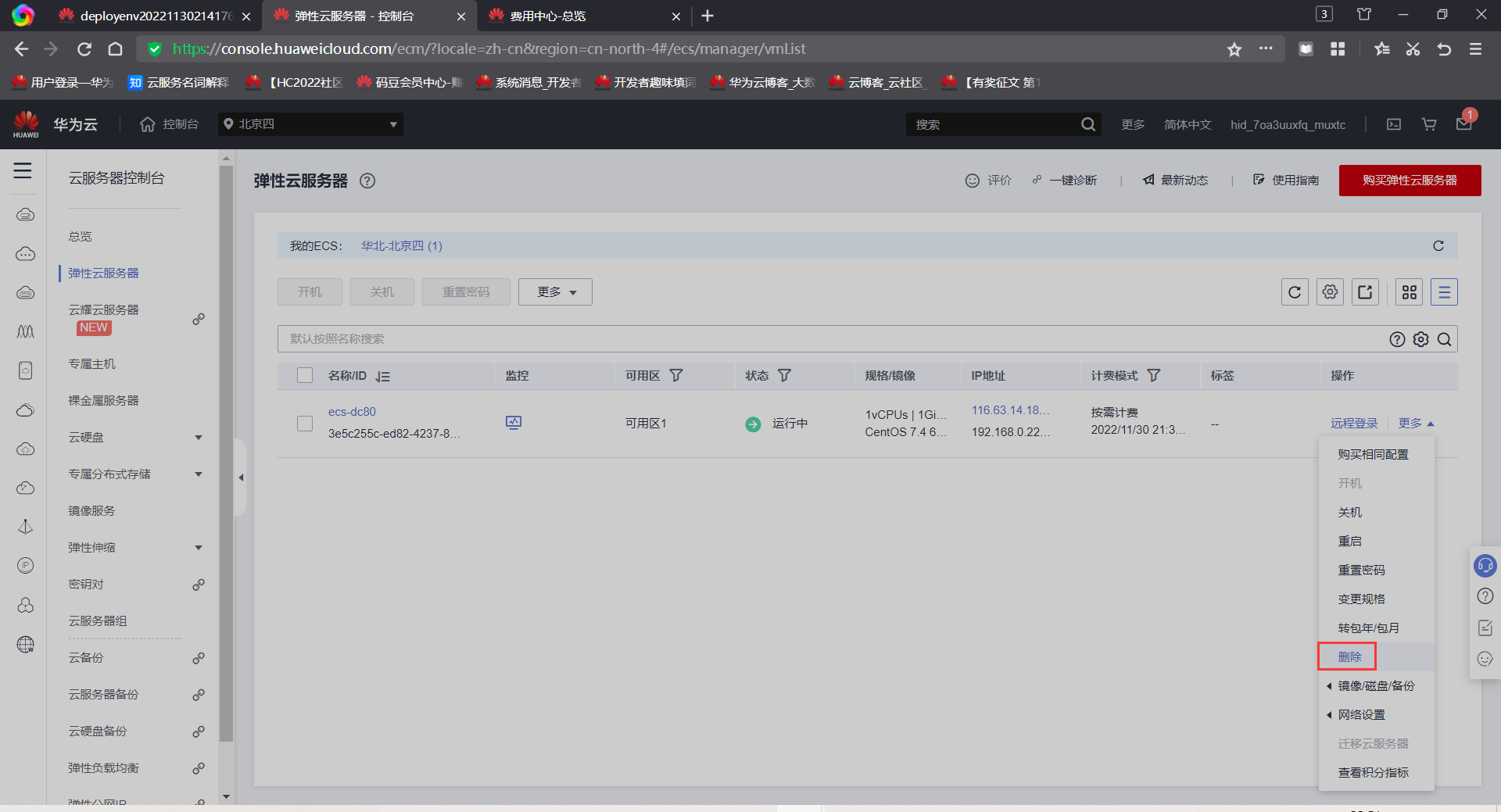
Task: Choose 重置密码 from the operations menu
Action: pos(1361,571)
